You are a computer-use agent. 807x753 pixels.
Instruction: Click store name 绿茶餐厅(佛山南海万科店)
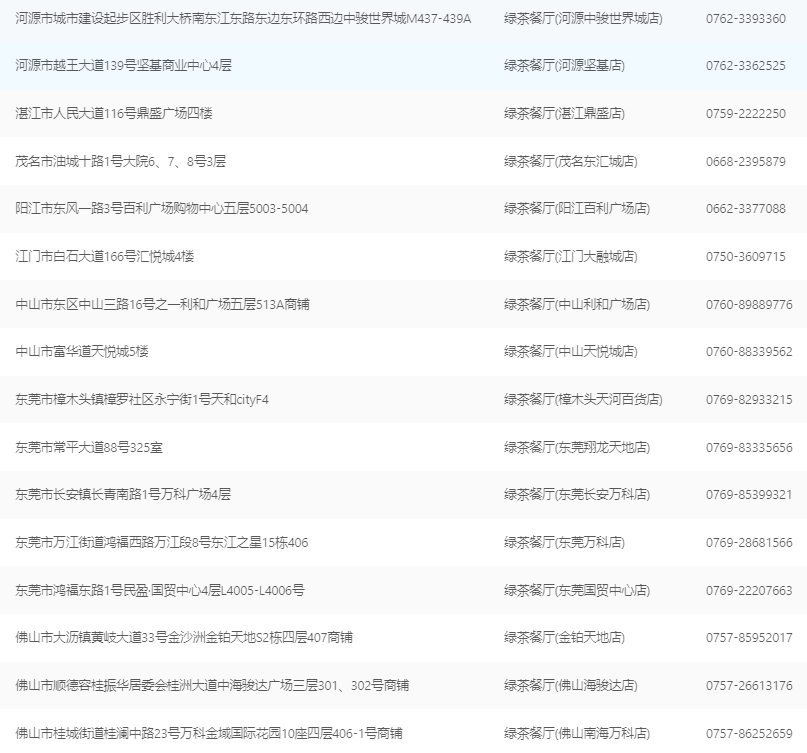coord(577,733)
